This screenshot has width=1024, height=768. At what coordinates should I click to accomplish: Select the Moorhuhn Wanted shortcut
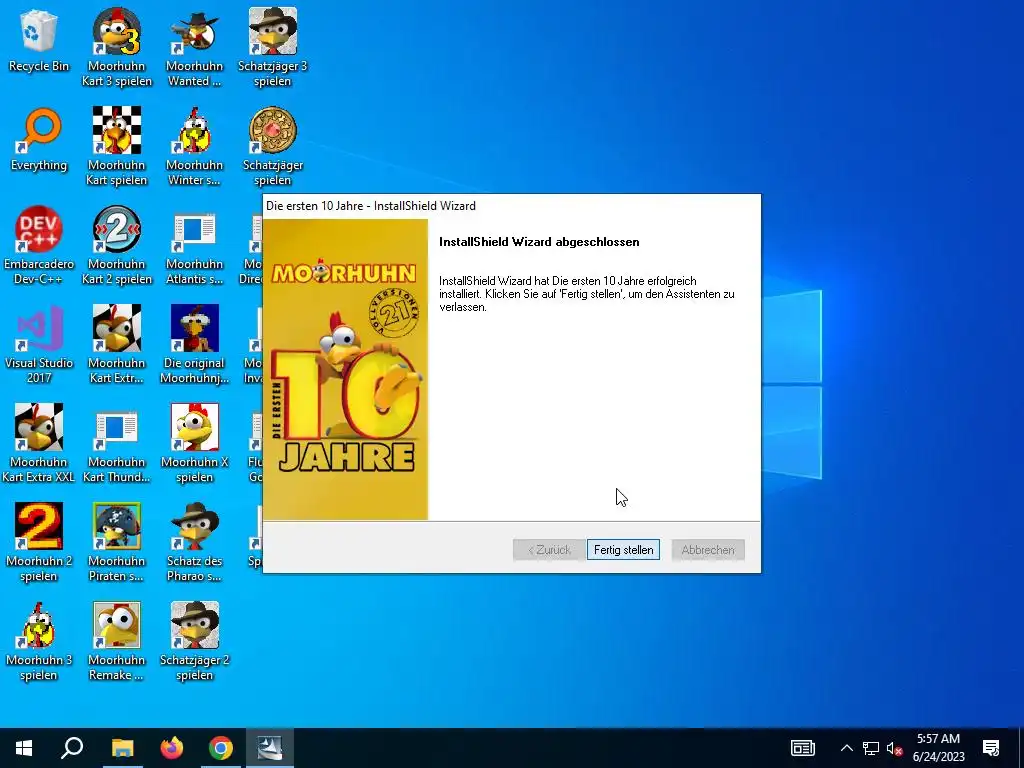point(194,47)
